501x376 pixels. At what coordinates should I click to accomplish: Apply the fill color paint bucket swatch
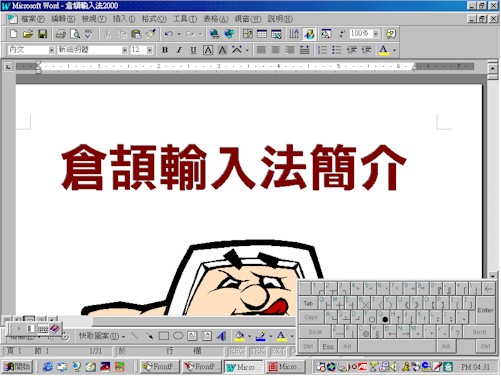pyautogui.click(x=239, y=336)
